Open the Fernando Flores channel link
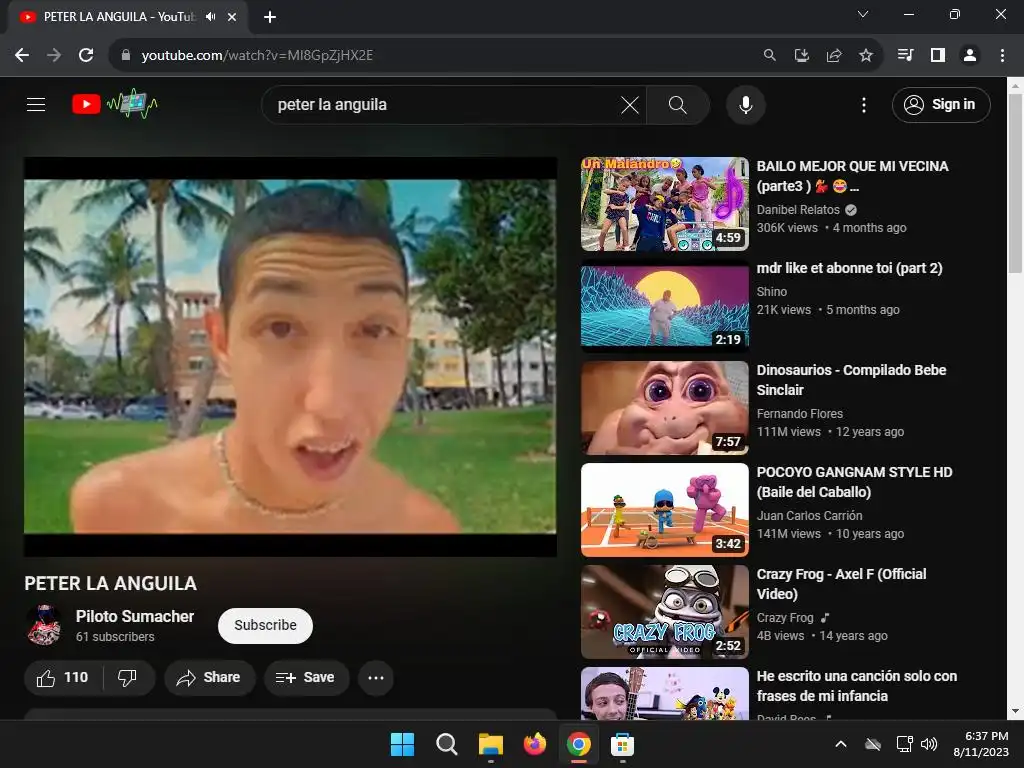This screenshot has width=1024, height=768. point(799,413)
